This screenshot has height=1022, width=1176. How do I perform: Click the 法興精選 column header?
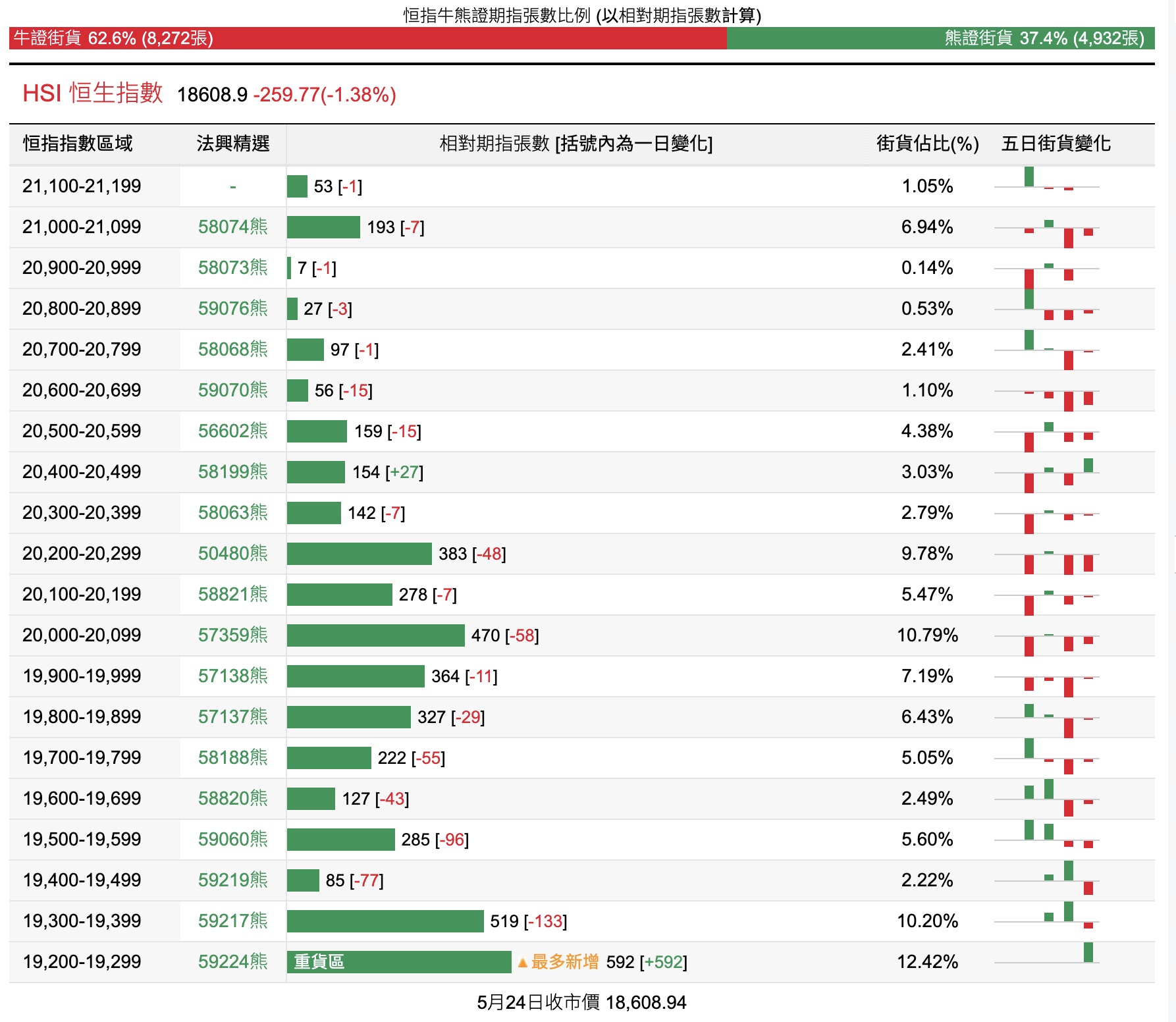point(232,144)
